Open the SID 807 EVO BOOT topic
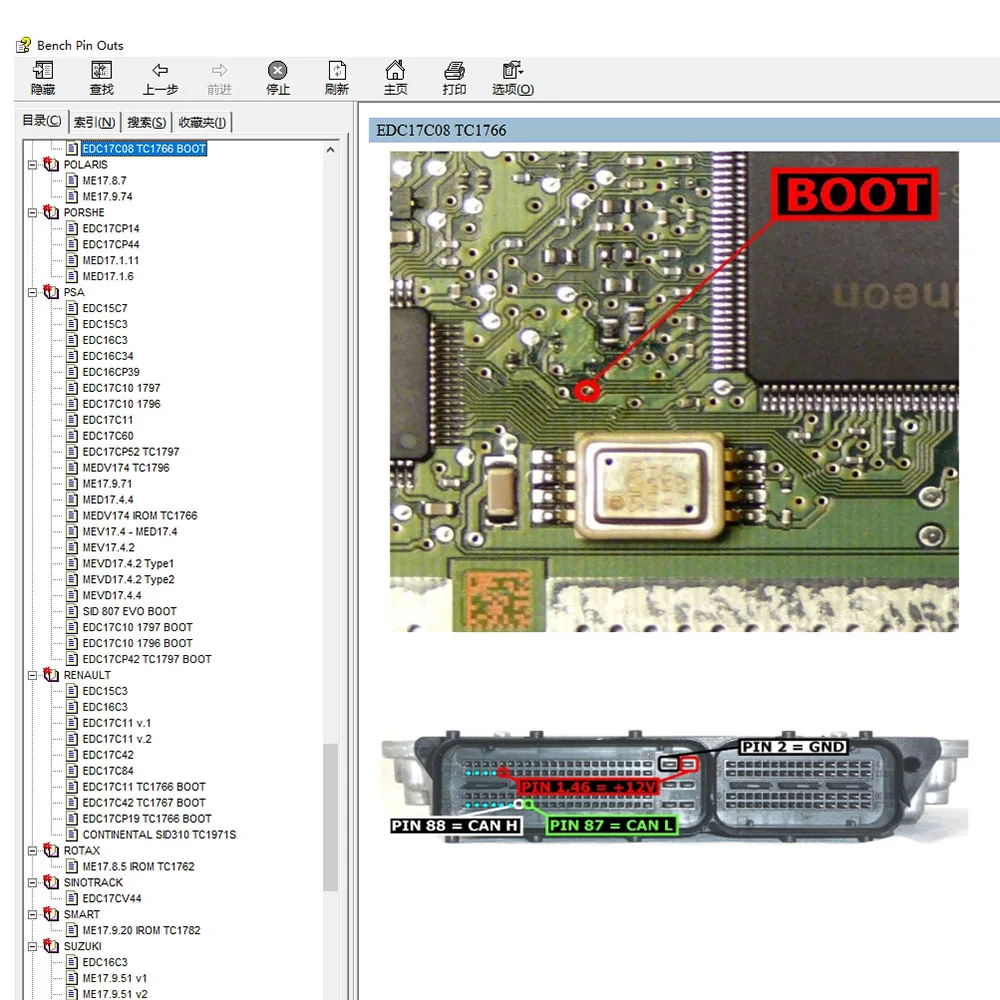 pyautogui.click(x=129, y=611)
